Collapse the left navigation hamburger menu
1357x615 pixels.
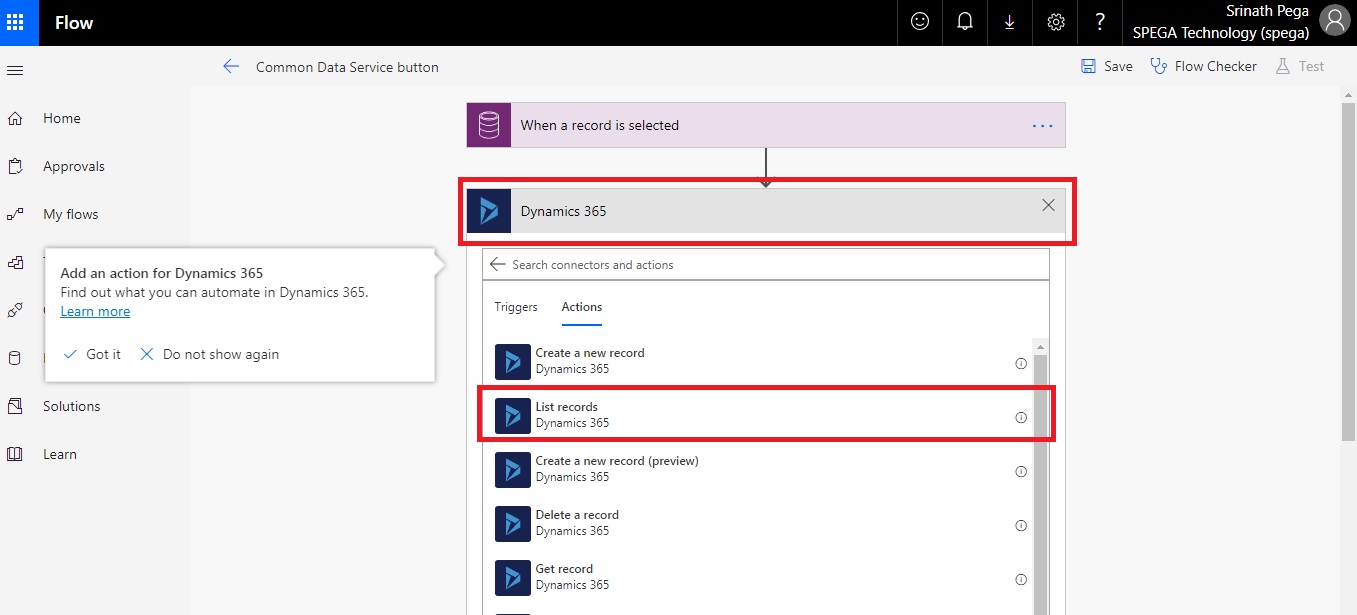pos(15,70)
